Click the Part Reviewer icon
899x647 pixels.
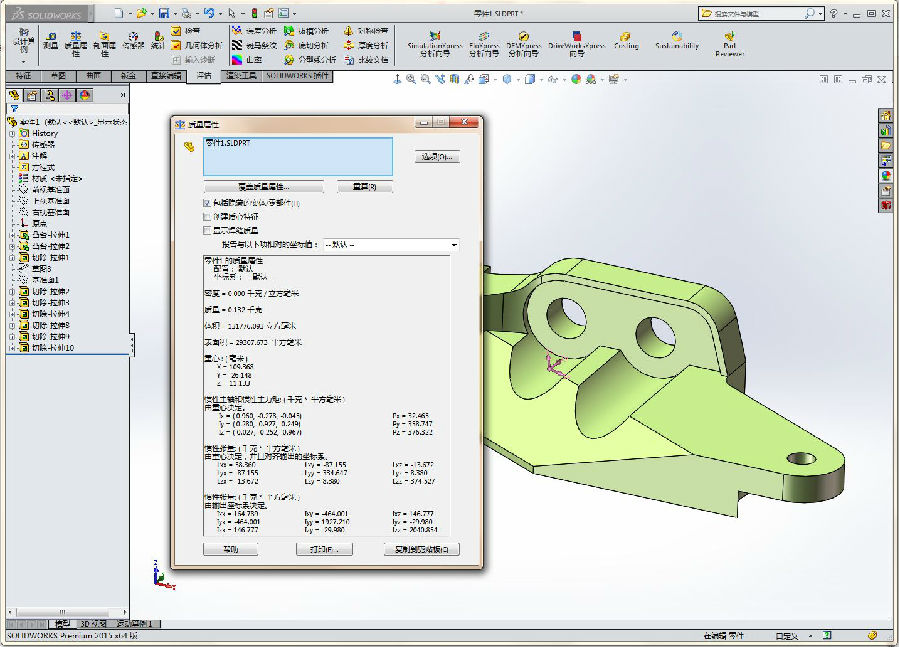729,40
